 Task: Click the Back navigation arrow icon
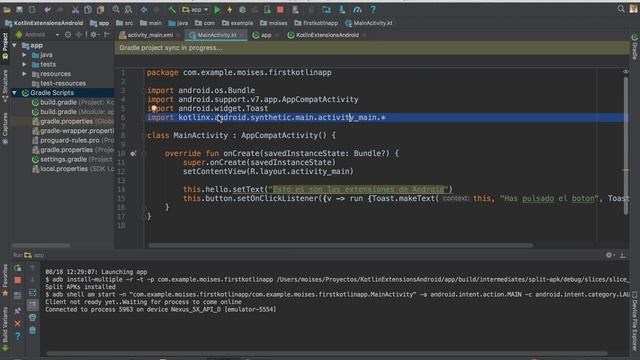(x=144, y=9)
